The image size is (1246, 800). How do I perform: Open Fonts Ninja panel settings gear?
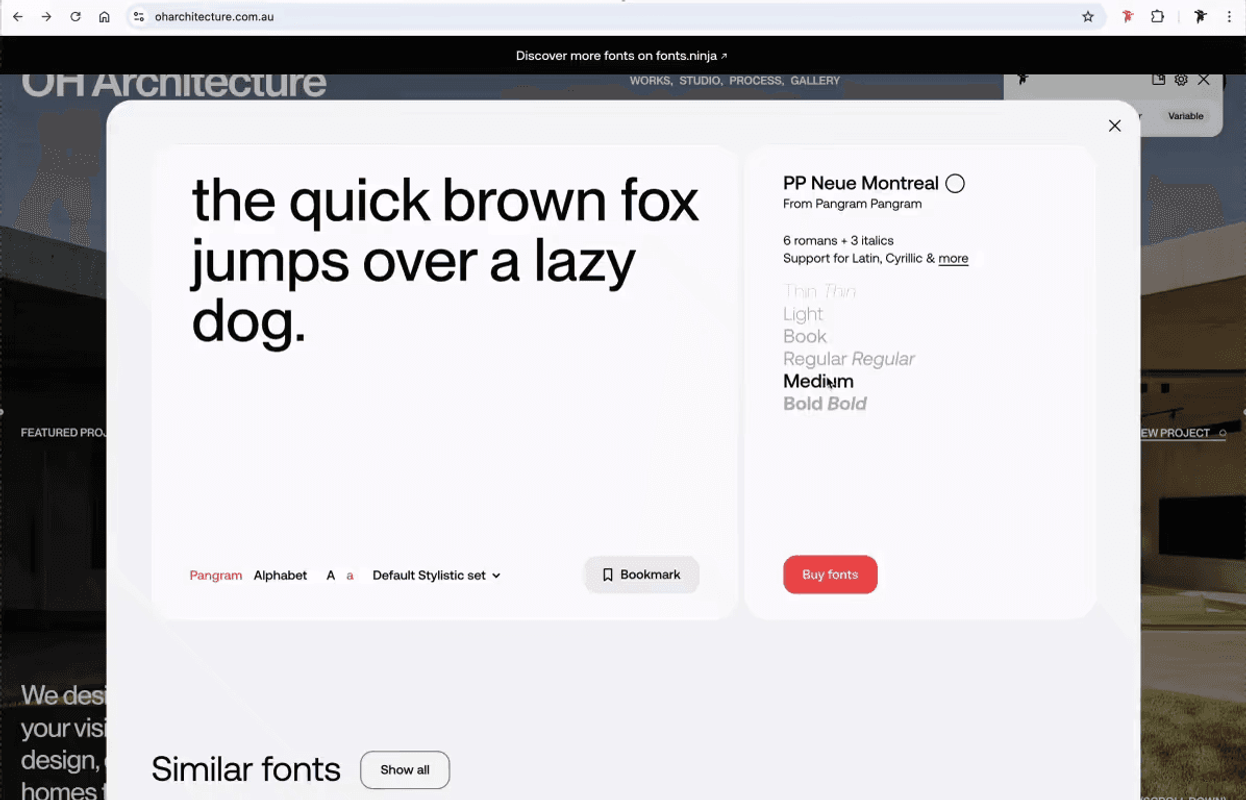1181,80
